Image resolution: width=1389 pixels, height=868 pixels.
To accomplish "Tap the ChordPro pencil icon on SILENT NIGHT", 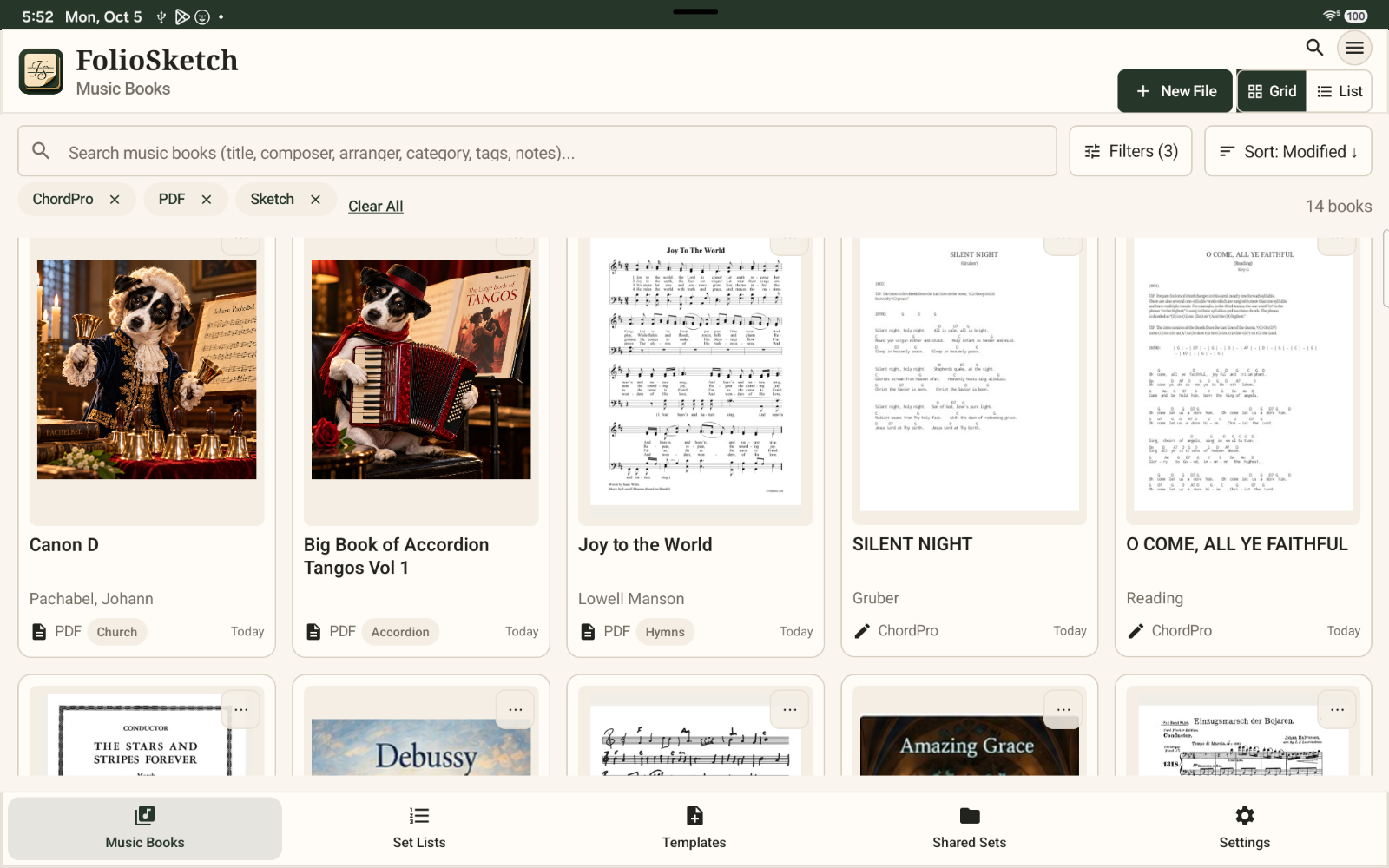I will click(862, 631).
